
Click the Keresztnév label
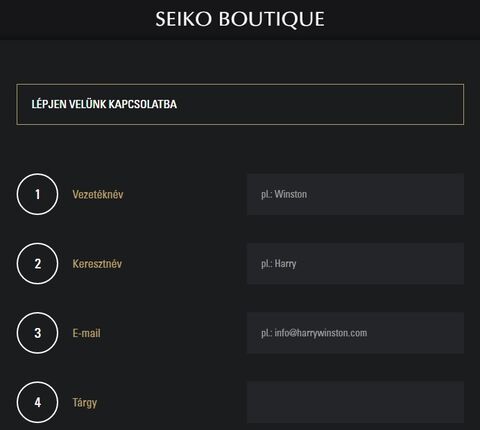click(97, 264)
